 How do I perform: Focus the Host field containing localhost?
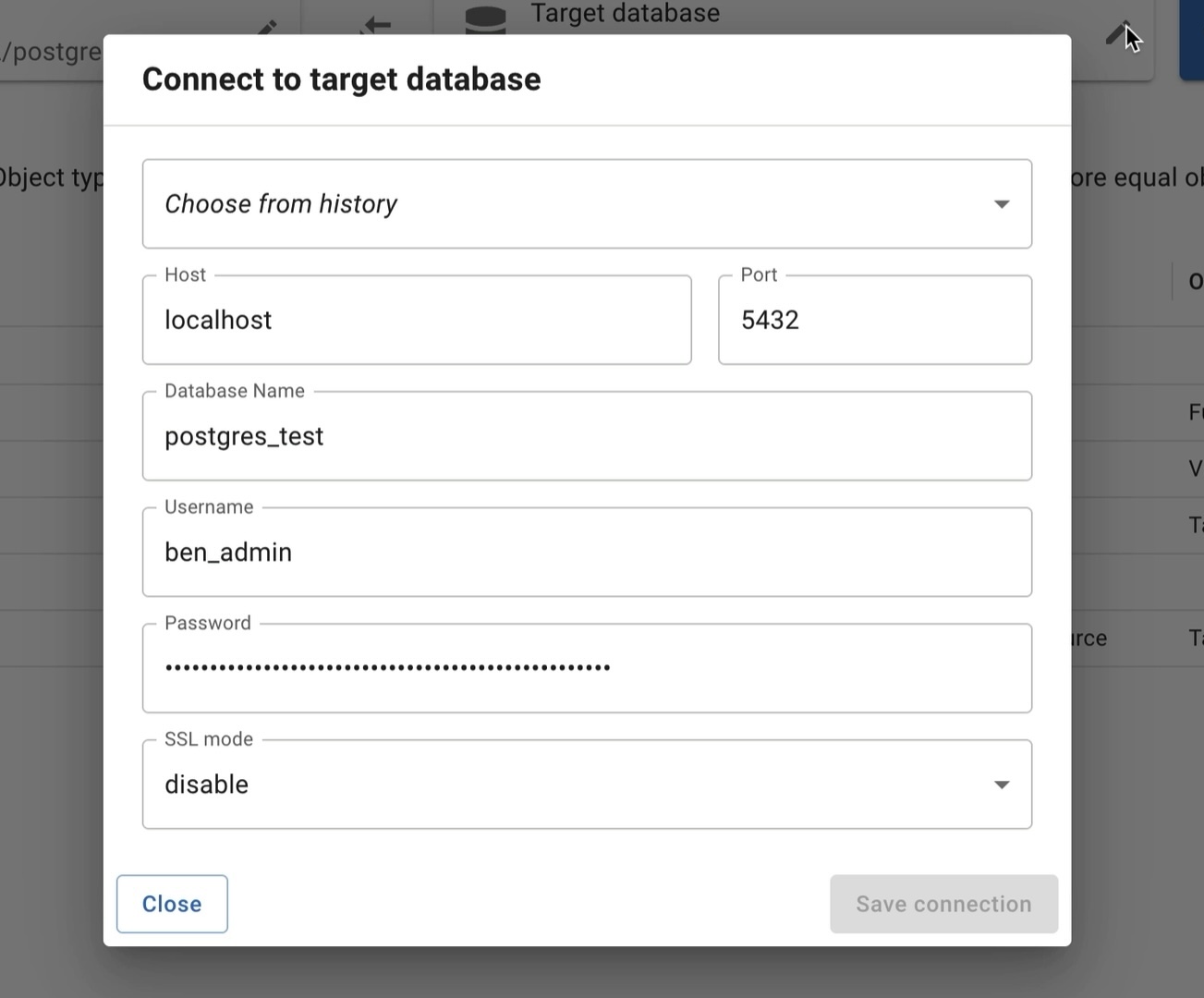416,321
